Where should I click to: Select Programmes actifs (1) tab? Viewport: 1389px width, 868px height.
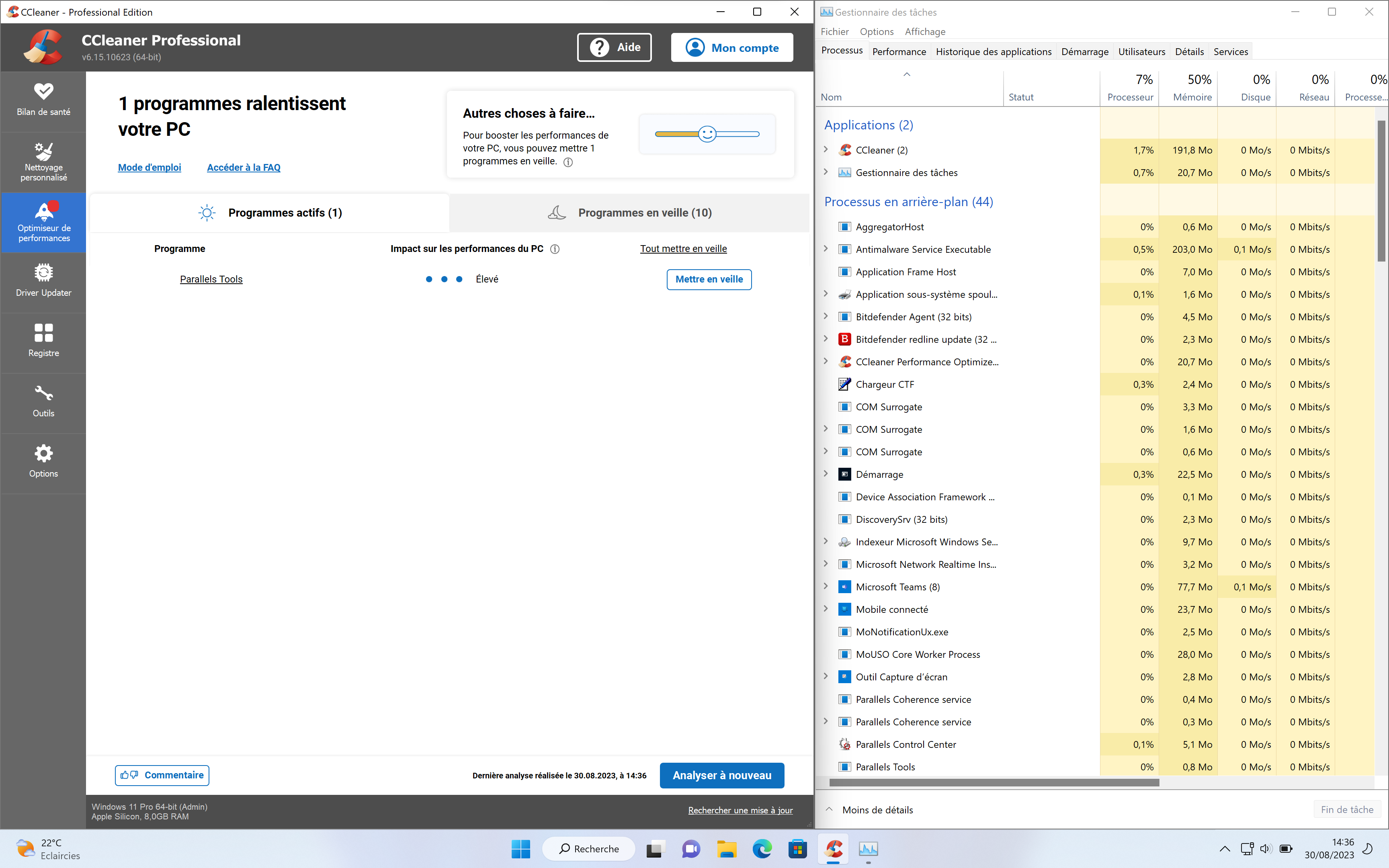pyautogui.click(x=270, y=213)
